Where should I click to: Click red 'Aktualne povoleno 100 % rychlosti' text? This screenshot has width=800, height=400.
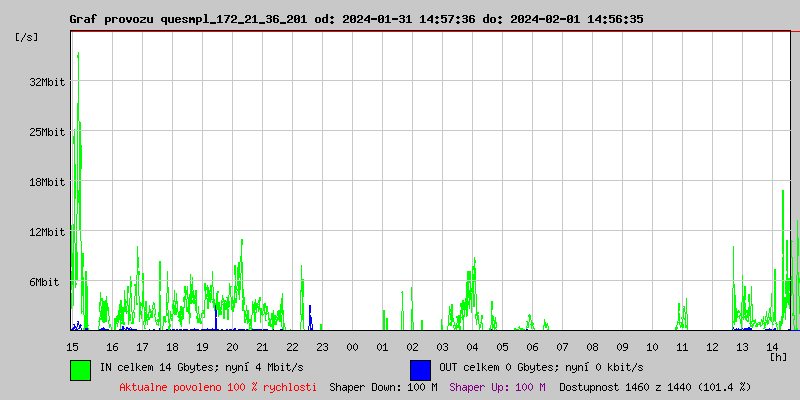tap(218, 387)
